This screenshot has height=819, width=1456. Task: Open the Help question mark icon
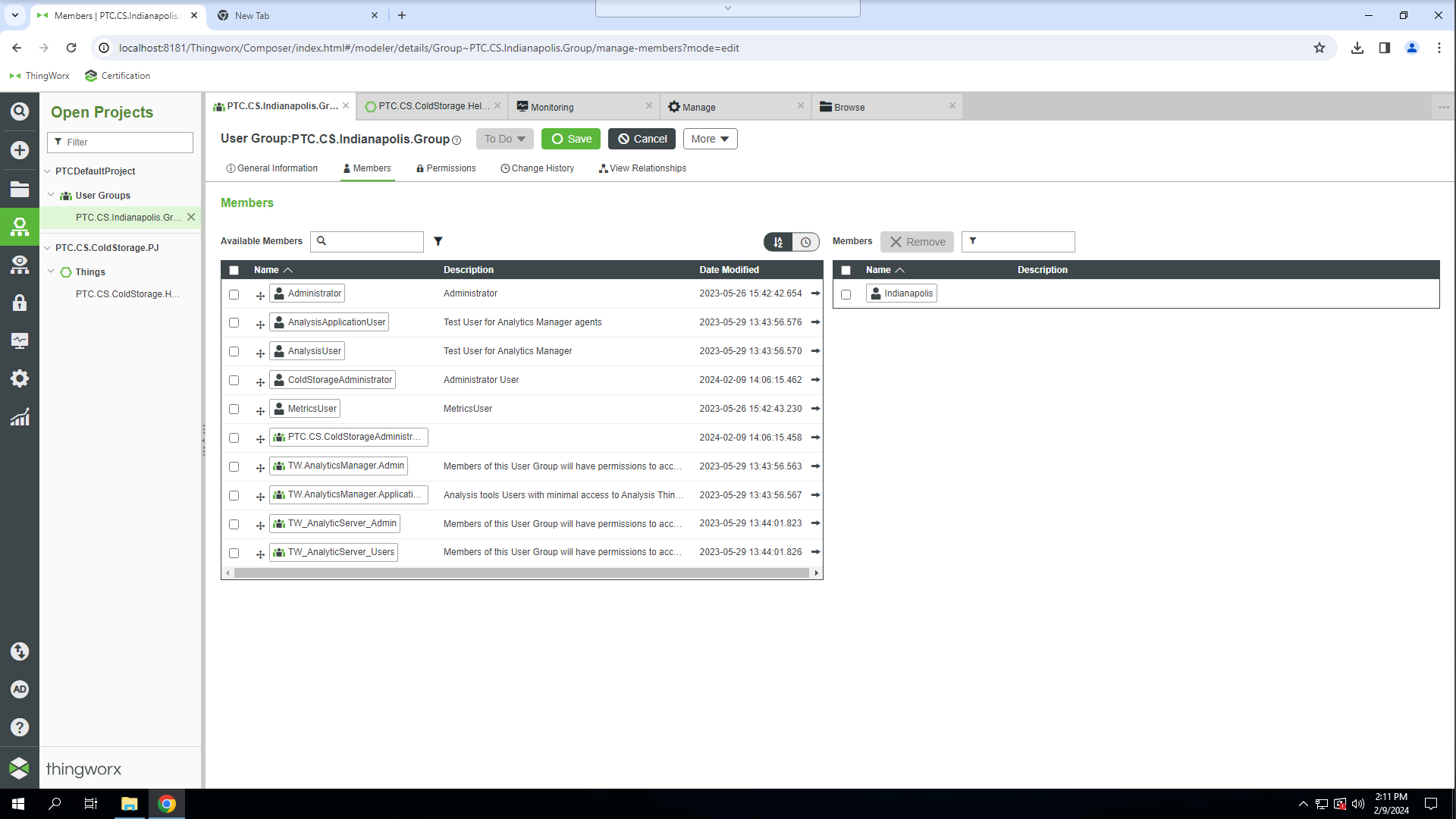click(x=20, y=727)
